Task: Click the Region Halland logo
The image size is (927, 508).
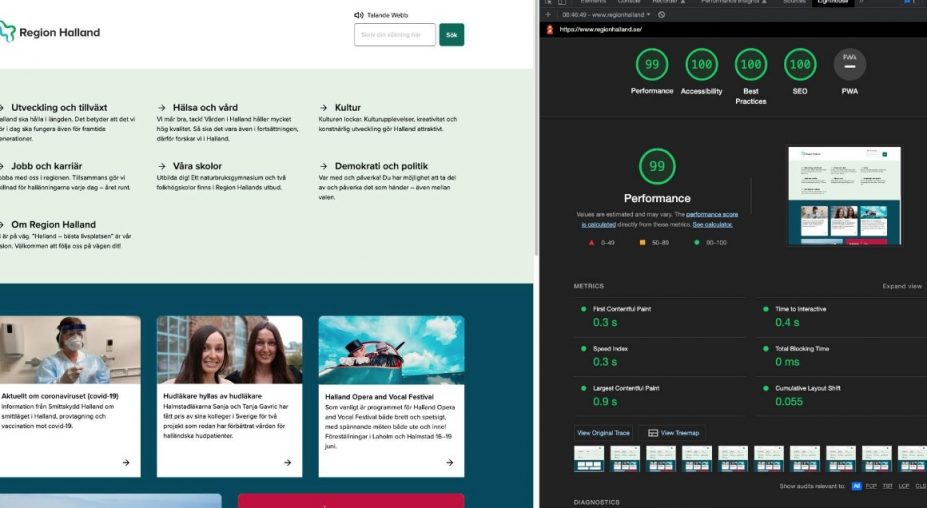Action: 50,32
